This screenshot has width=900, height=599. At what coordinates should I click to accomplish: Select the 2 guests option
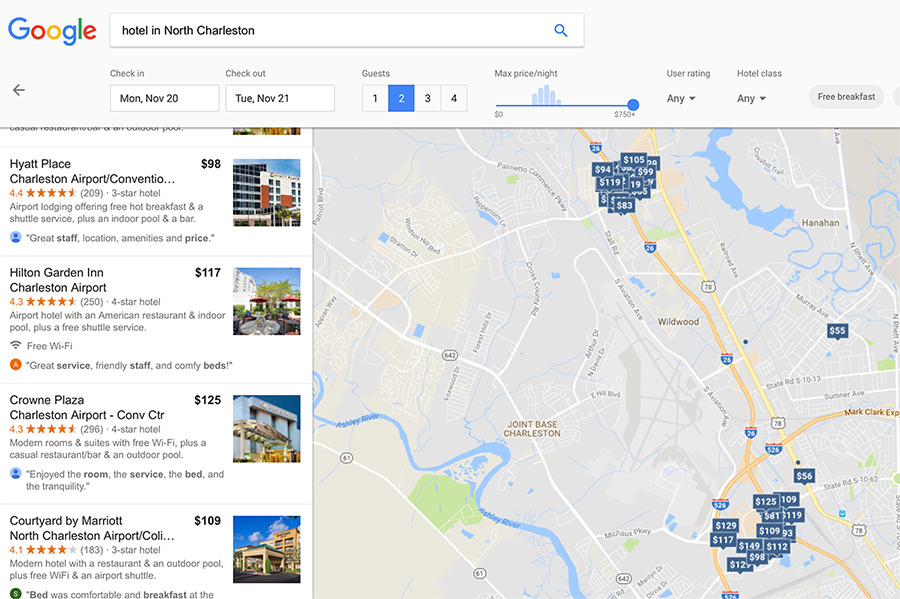pos(401,98)
